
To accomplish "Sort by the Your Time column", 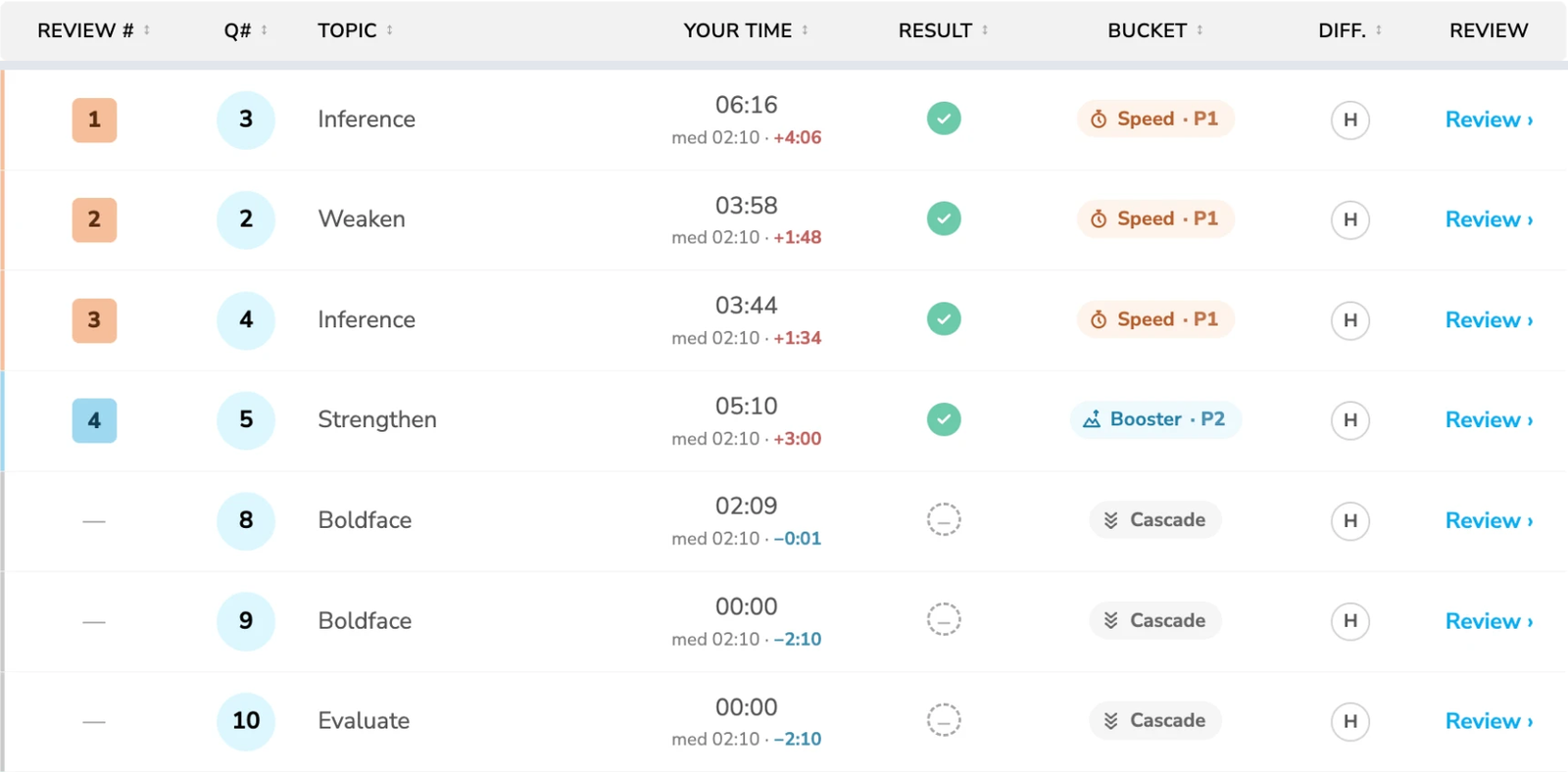I will tap(746, 30).
